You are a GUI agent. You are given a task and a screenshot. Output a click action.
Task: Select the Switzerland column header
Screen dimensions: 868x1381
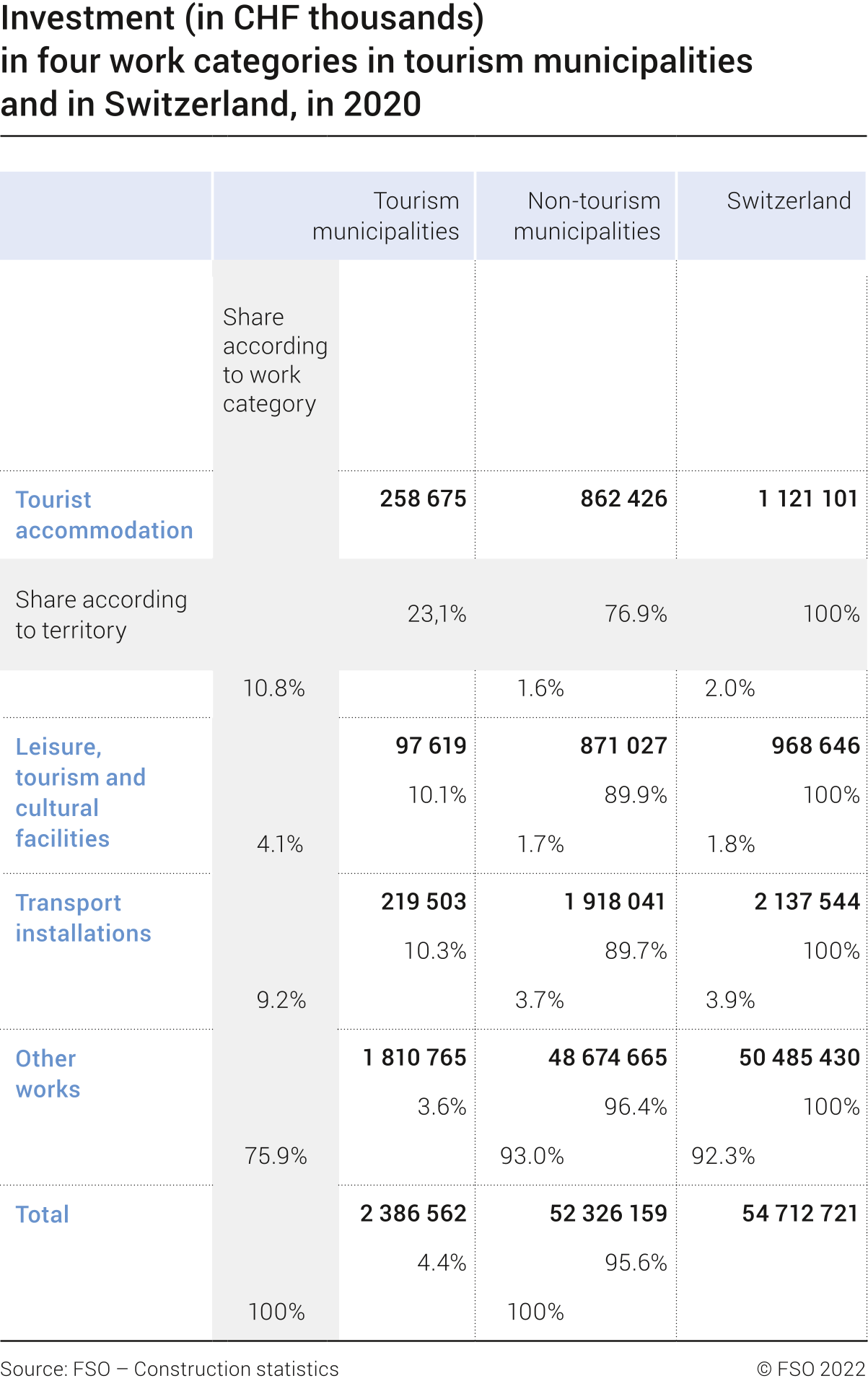pyautogui.click(x=789, y=201)
